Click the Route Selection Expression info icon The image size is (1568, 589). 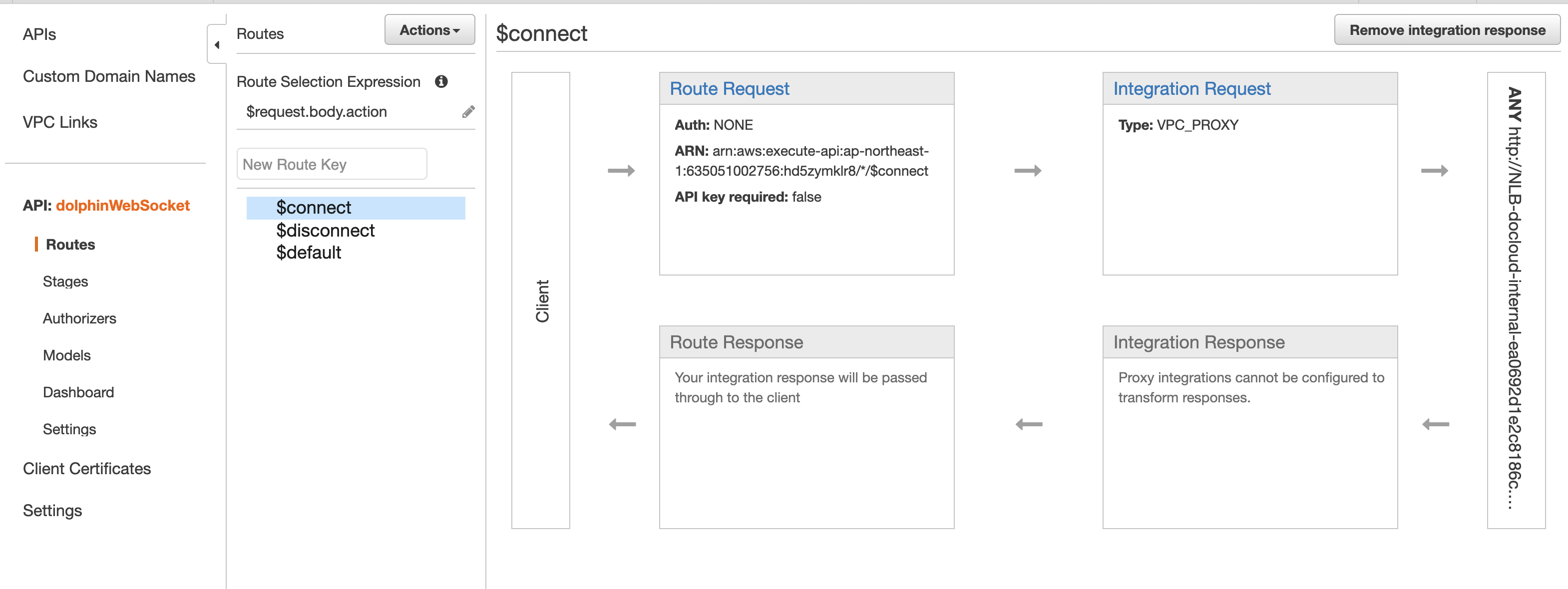[441, 81]
